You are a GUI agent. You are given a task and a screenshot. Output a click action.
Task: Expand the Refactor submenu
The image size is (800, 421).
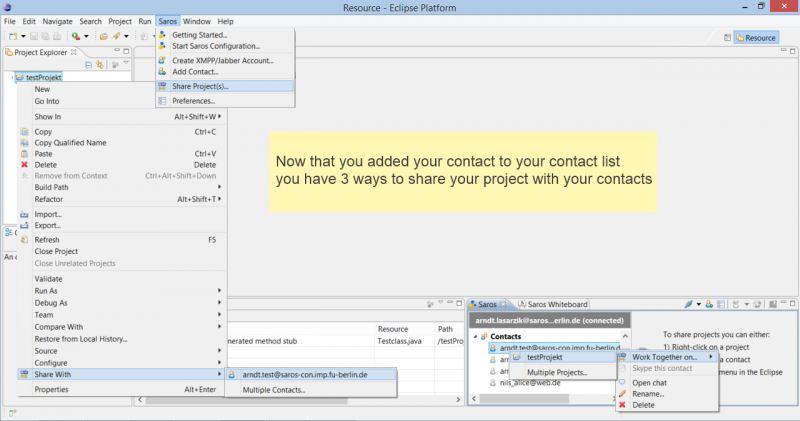(x=121, y=199)
